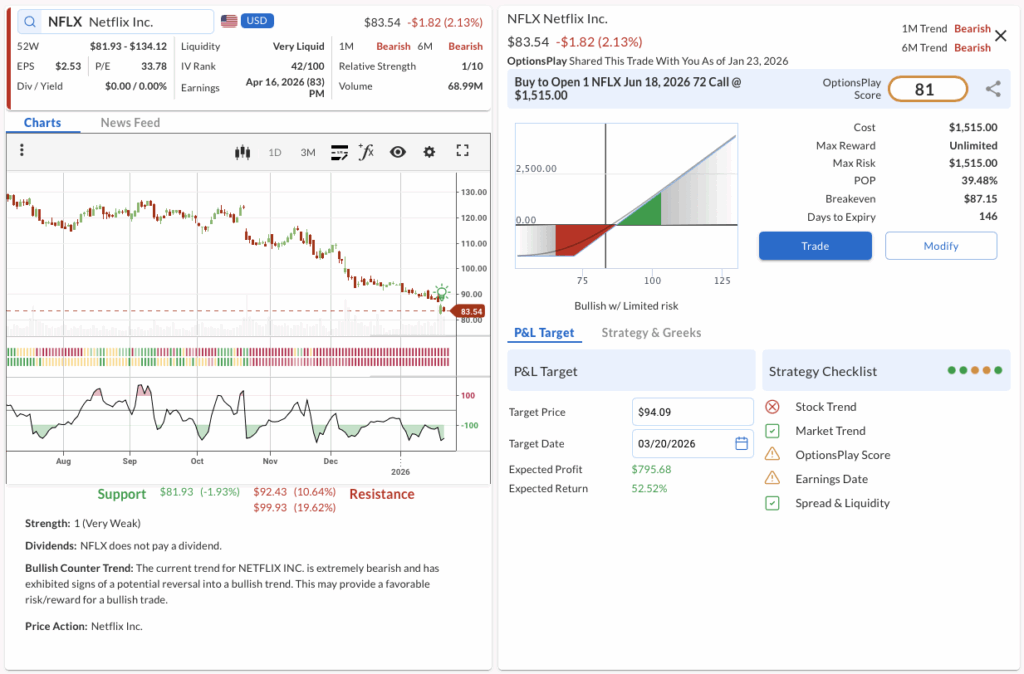Add an indicator with the fx icon
This screenshot has width=1024, height=674.
pos(367,152)
